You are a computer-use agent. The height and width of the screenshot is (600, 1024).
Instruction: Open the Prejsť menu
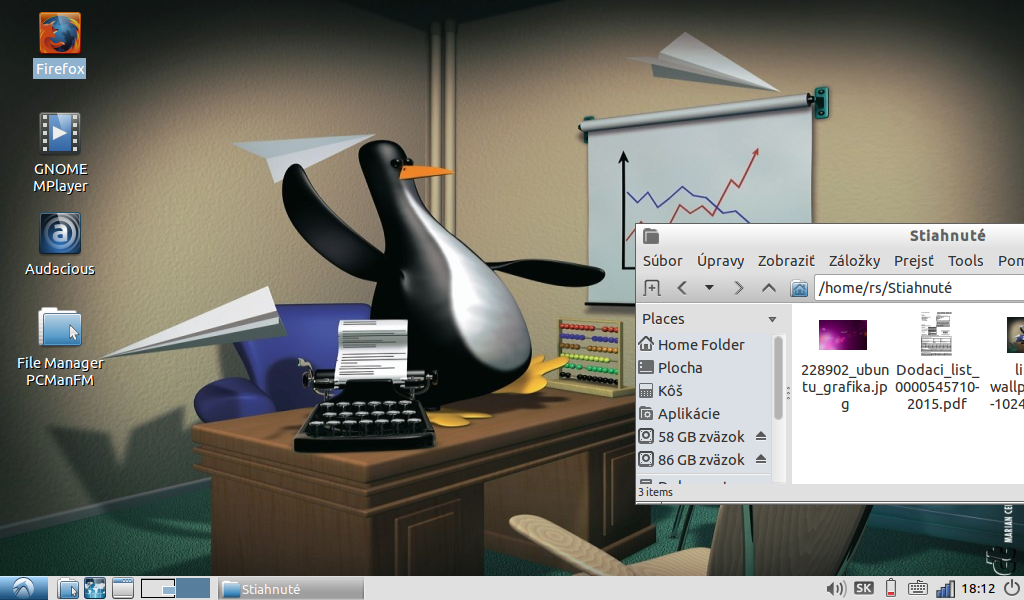tap(914, 261)
